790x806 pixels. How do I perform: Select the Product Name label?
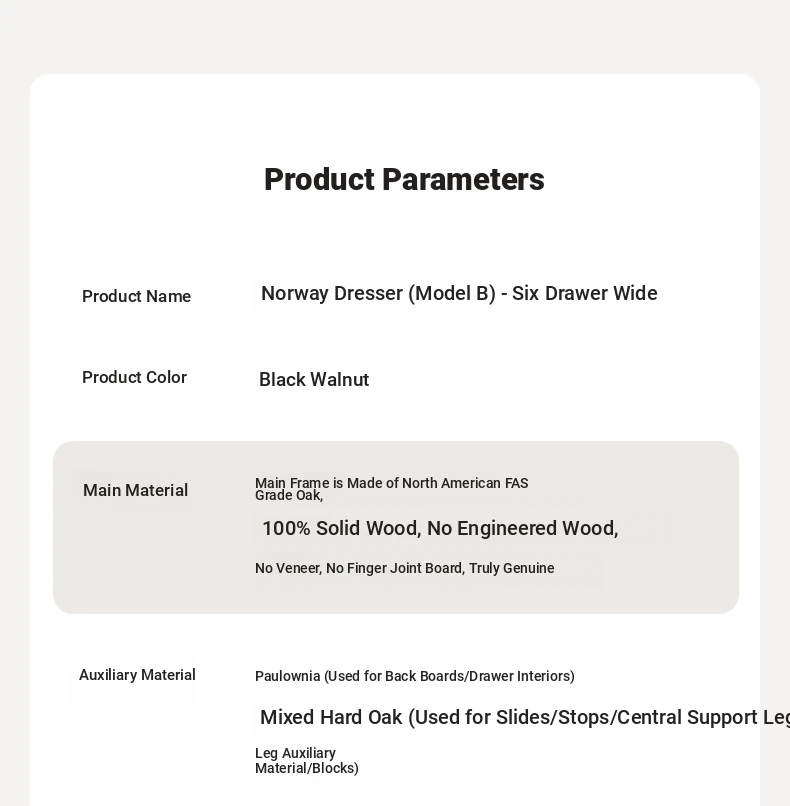point(136,296)
